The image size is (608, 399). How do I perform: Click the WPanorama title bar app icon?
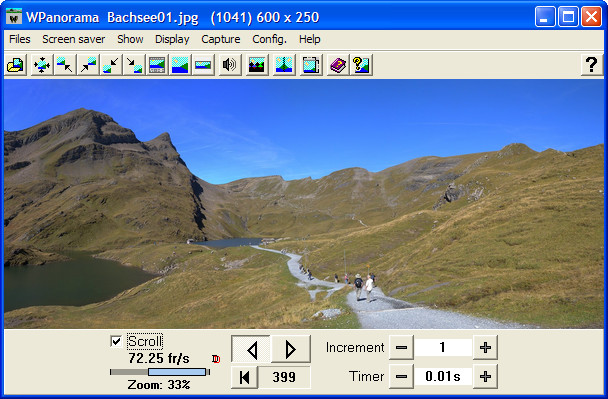pyautogui.click(x=14, y=16)
